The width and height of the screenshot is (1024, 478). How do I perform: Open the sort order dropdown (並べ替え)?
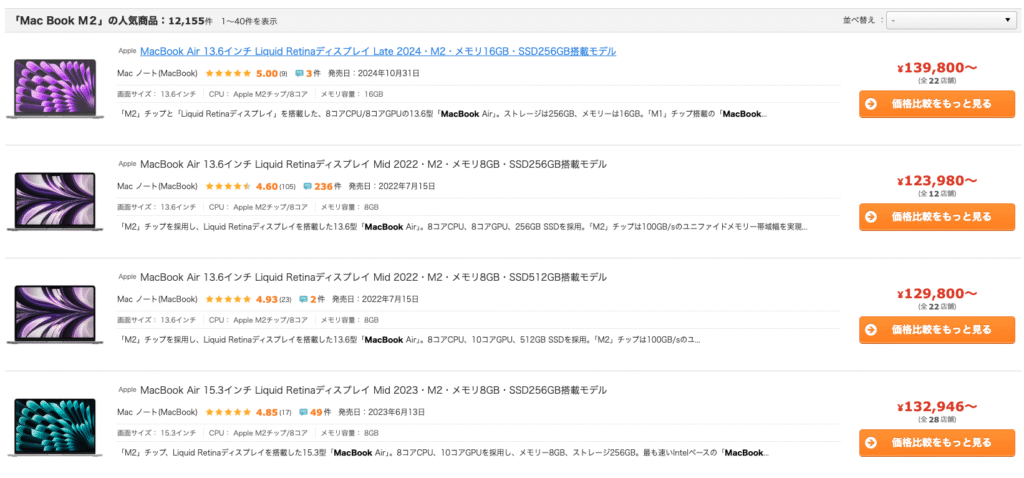[950, 20]
